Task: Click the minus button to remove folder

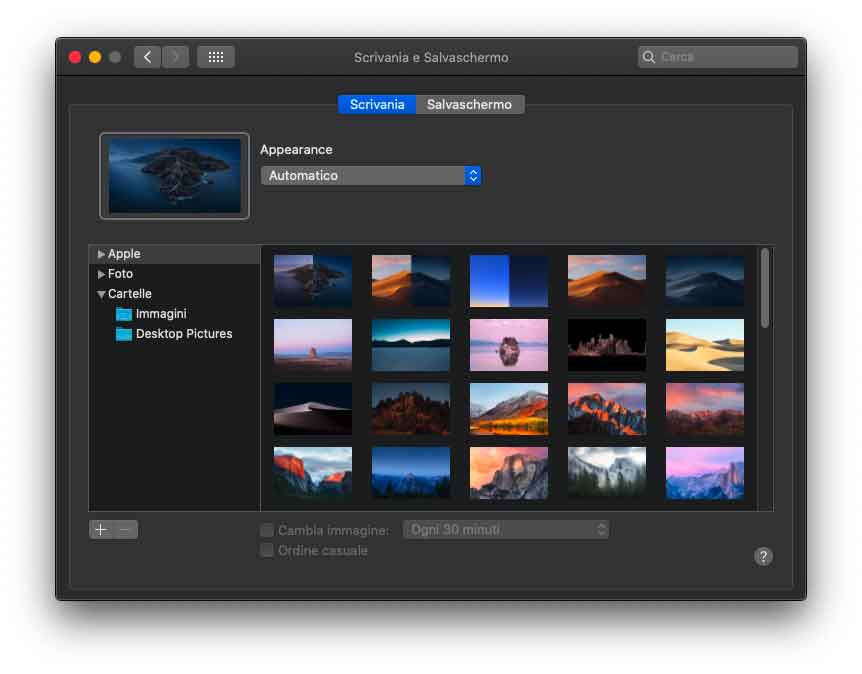Action: tap(126, 530)
